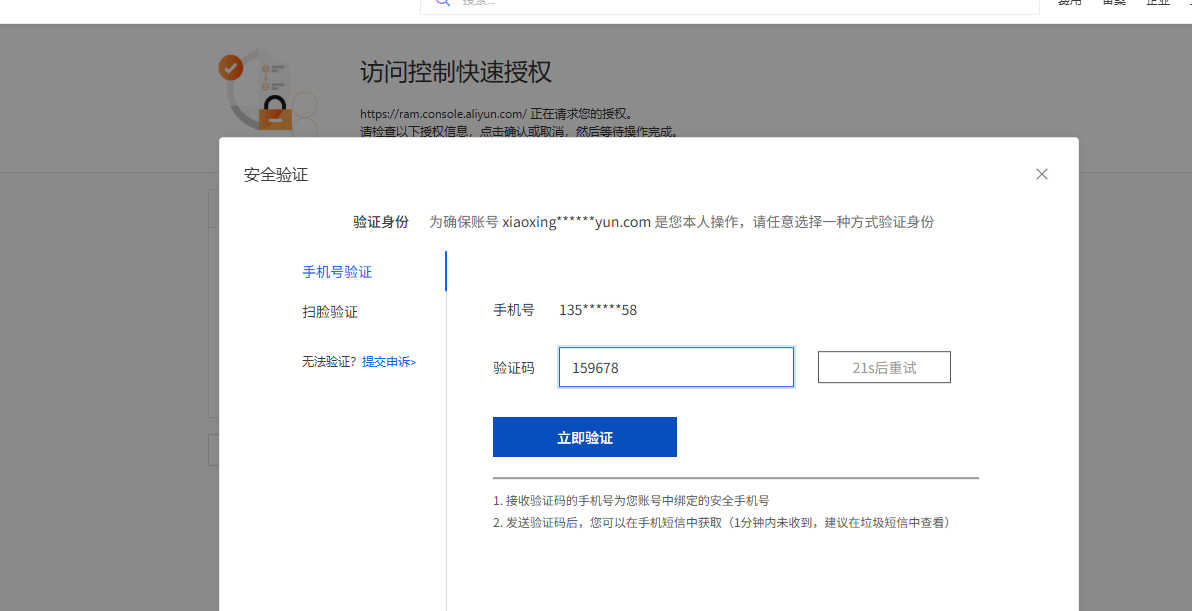Screen dimensions: 1192x611
Task: Click the 访问控制快速授权 page heading
Action: (455, 72)
